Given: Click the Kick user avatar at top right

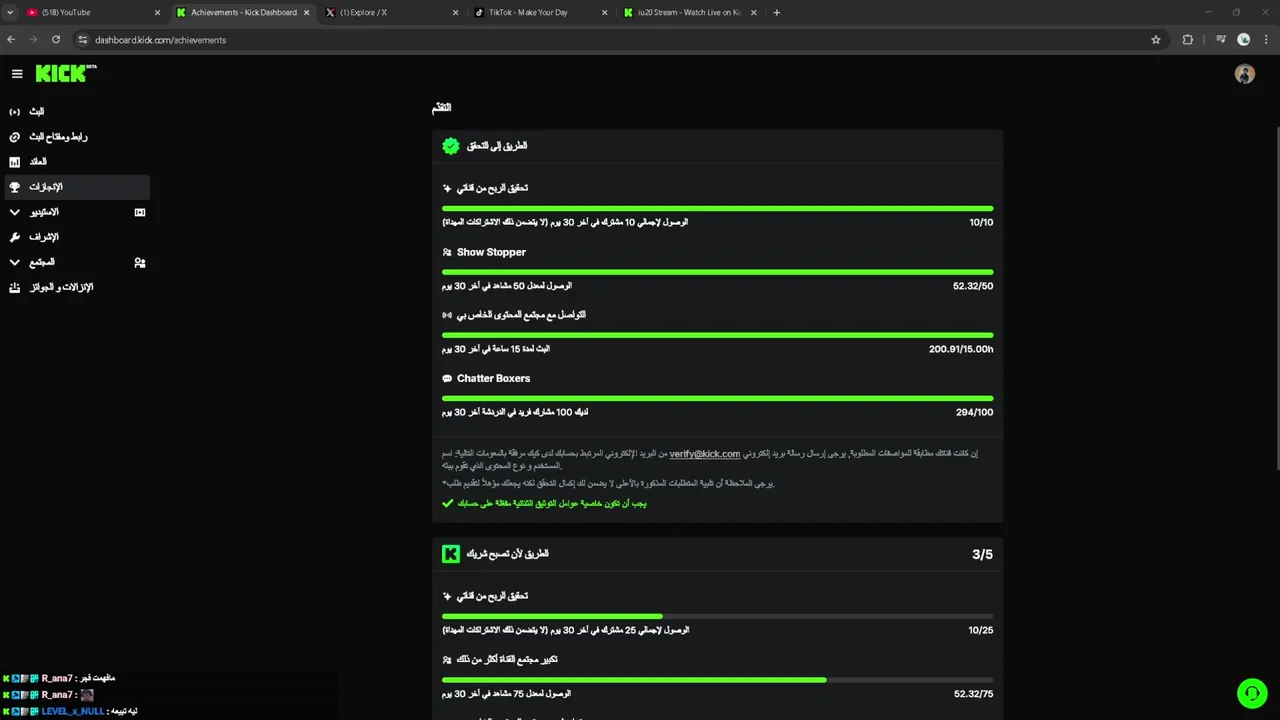Looking at the screenshot, I should [x=1245, y=74].
